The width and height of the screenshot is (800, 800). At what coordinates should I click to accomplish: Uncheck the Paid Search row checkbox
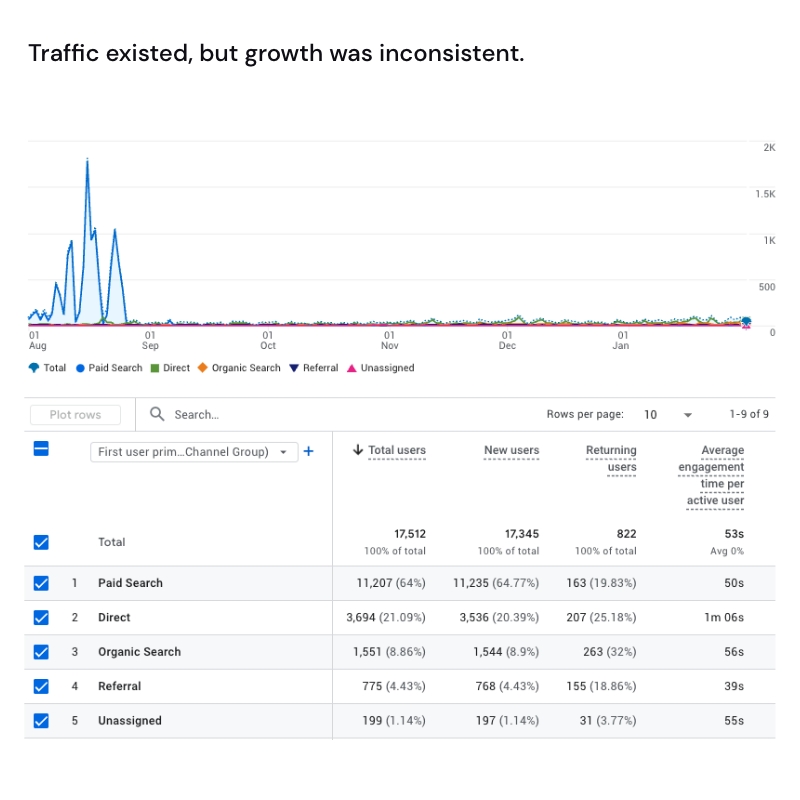(x=40, y=583)
